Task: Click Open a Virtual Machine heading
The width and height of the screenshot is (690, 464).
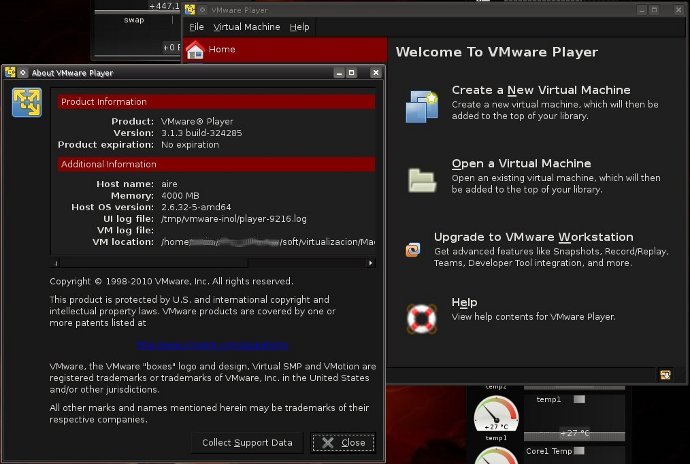Action: coord(521,163)
